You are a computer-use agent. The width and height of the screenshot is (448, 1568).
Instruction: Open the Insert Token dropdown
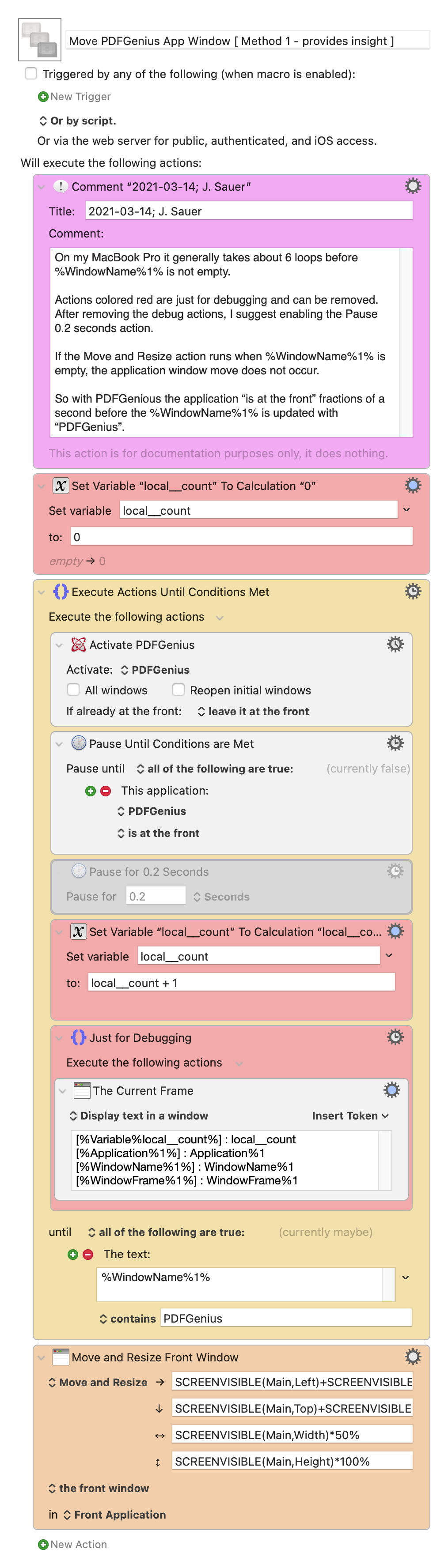(x=350, y=1115)
